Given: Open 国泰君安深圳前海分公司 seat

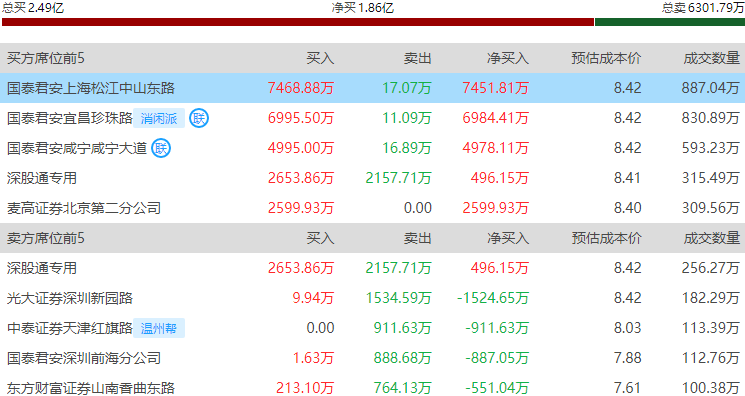Looking at the screenshot, I should (x=84, y=358).
